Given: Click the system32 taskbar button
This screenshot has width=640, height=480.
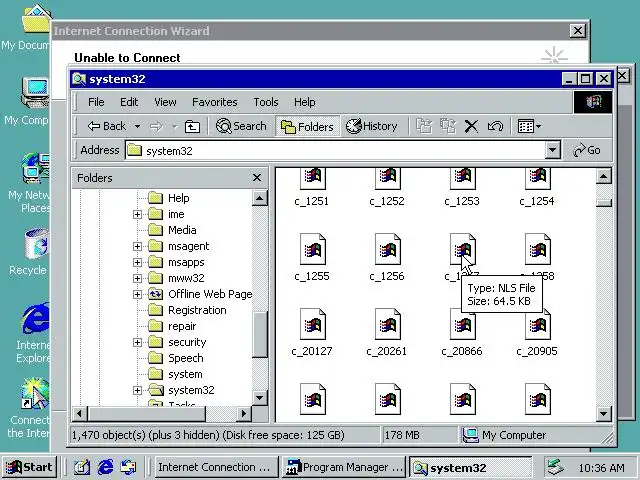Looking at the screenshot, I should pos(471,467).
